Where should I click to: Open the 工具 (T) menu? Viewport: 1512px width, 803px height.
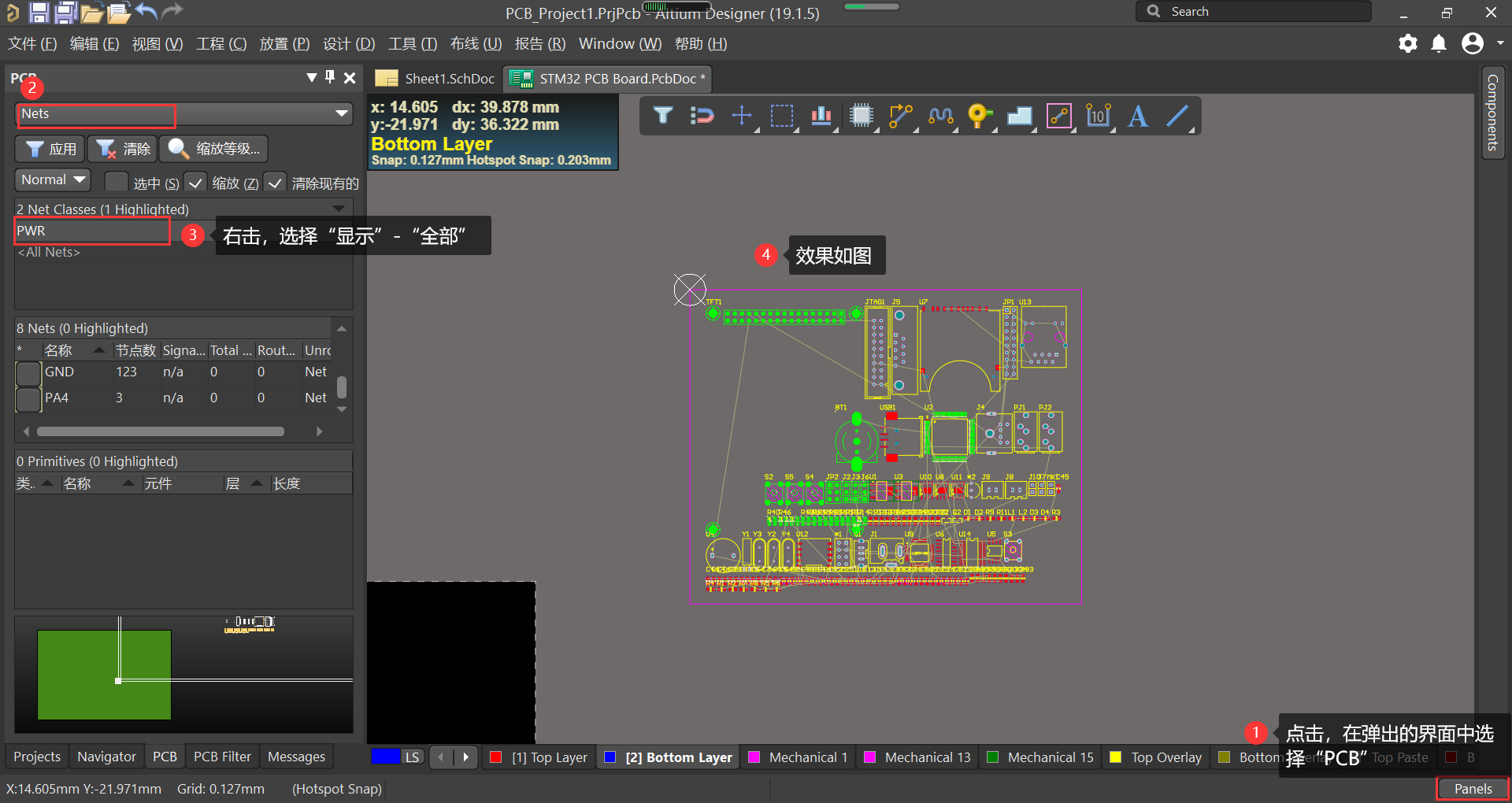413,43
